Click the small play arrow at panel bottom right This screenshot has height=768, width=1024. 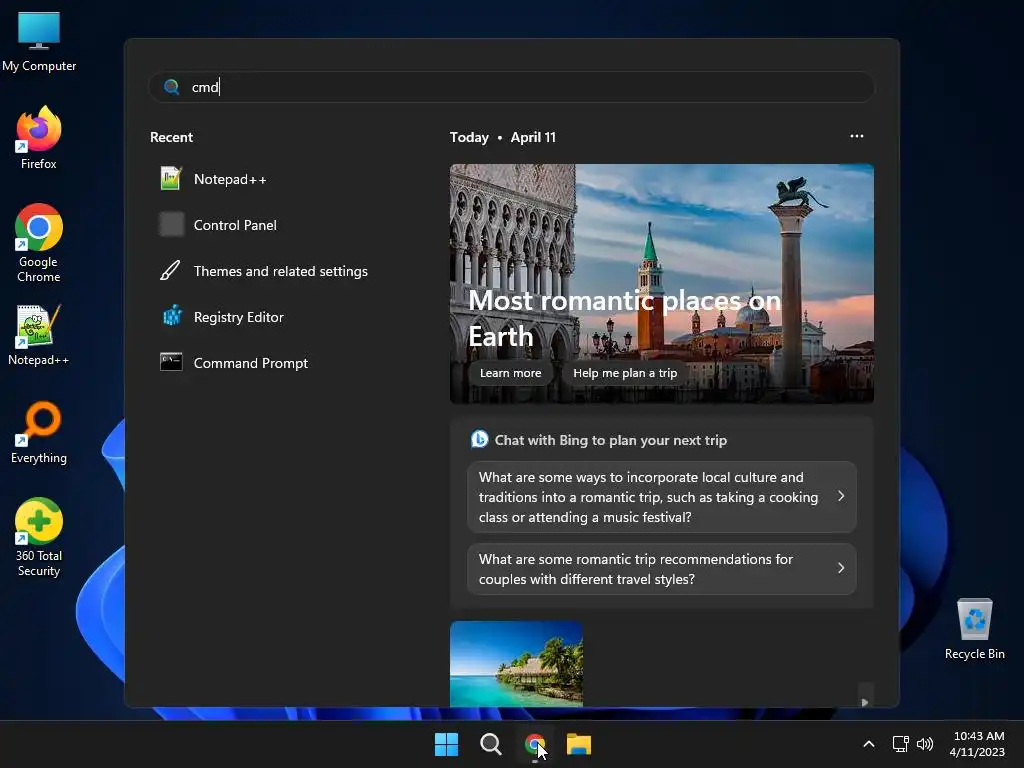pos(865,702)
